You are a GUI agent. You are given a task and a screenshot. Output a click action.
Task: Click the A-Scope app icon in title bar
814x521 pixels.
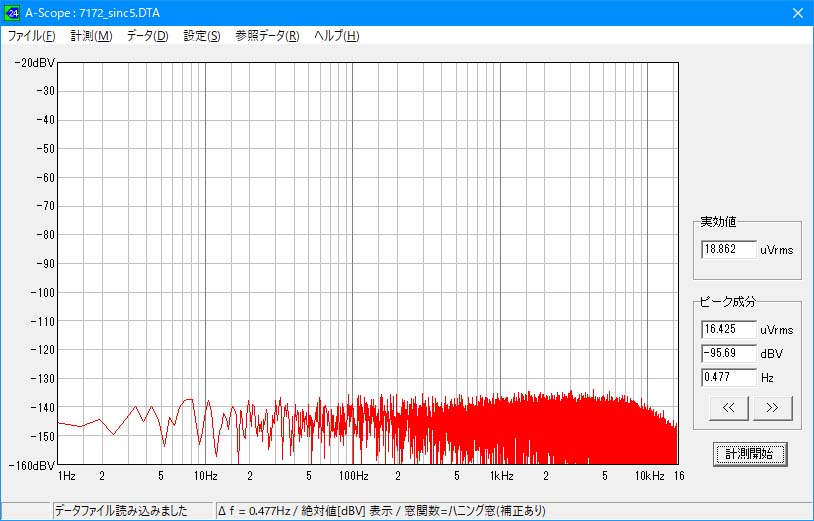[12, 13]
